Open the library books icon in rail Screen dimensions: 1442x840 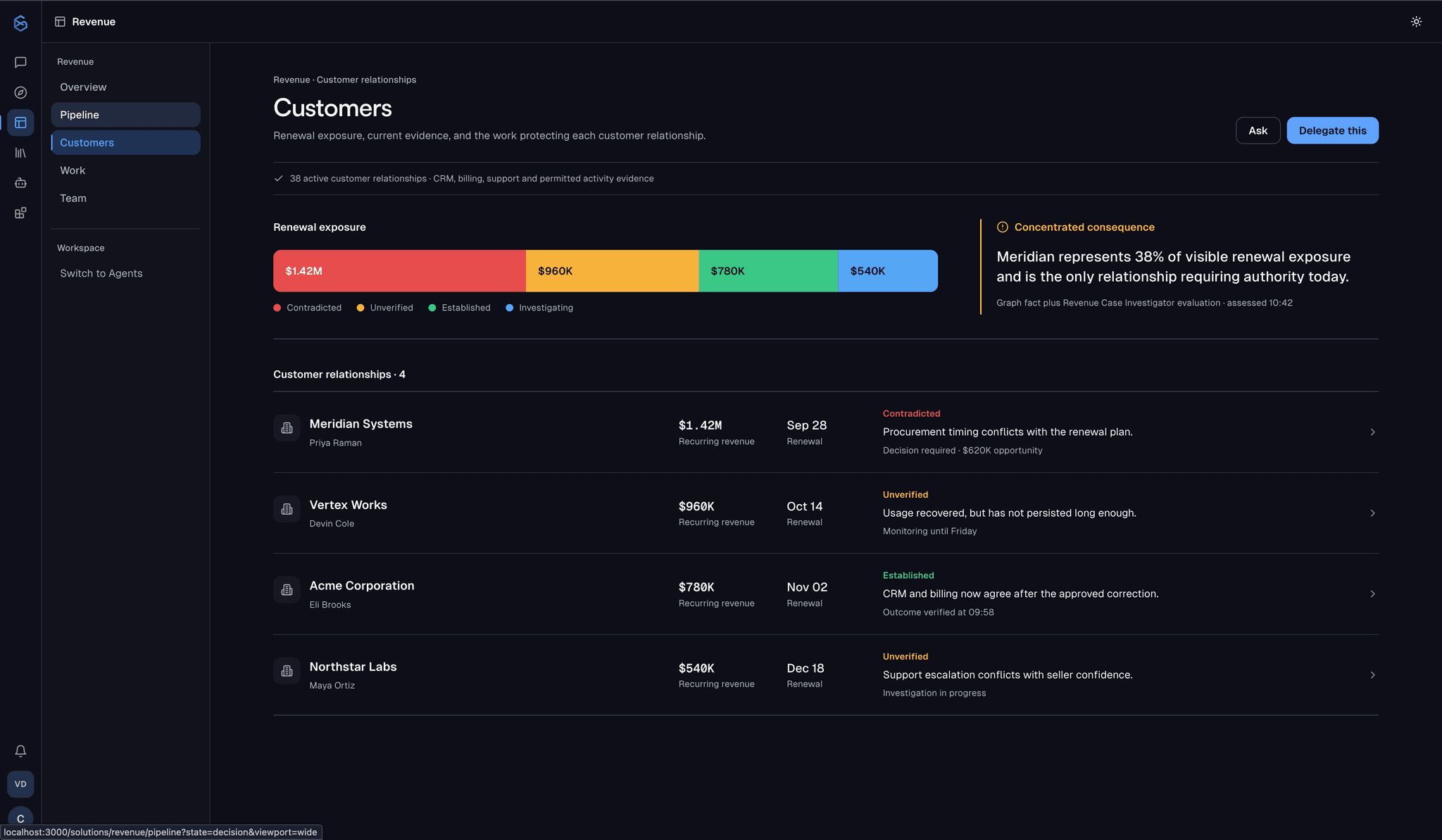pos(20,153)
